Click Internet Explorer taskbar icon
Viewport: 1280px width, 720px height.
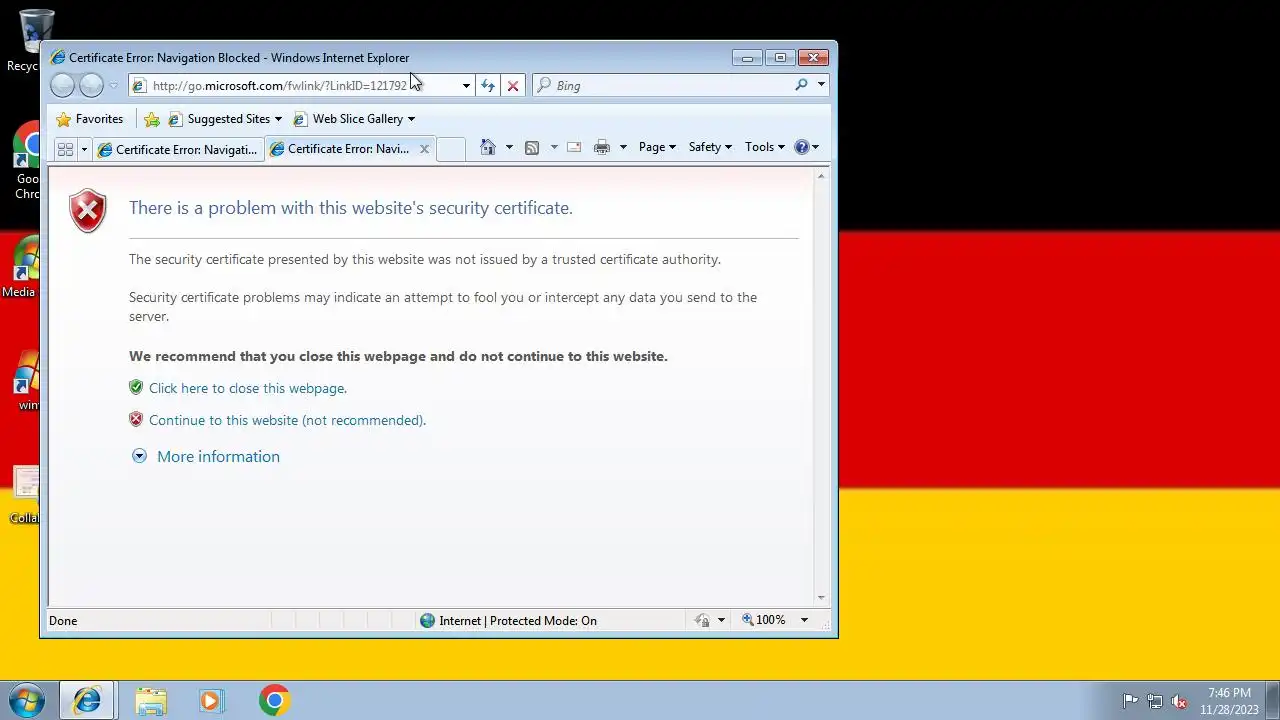coord(86,701)
